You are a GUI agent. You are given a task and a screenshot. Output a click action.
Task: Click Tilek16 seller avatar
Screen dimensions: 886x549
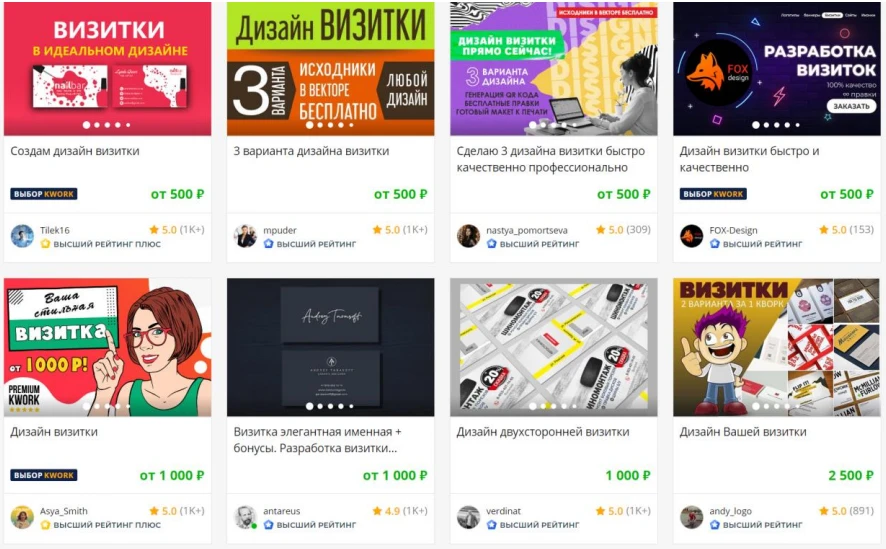click(x=23, y=236)
